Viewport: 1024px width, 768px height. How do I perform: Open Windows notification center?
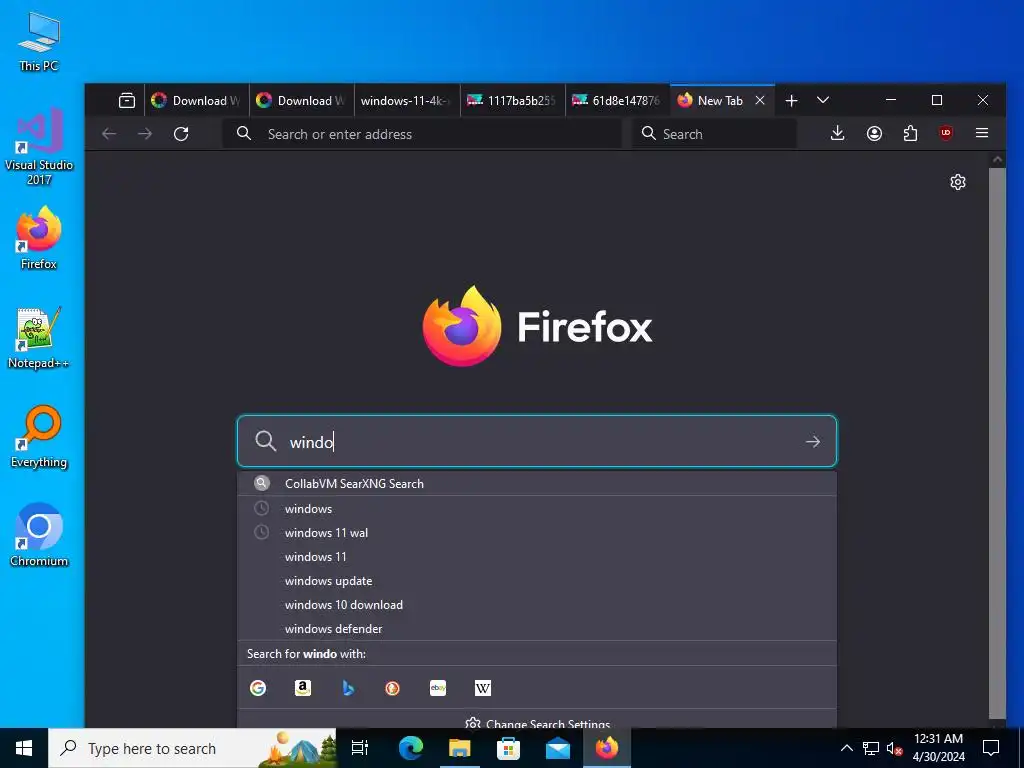(x=991, y=748)
